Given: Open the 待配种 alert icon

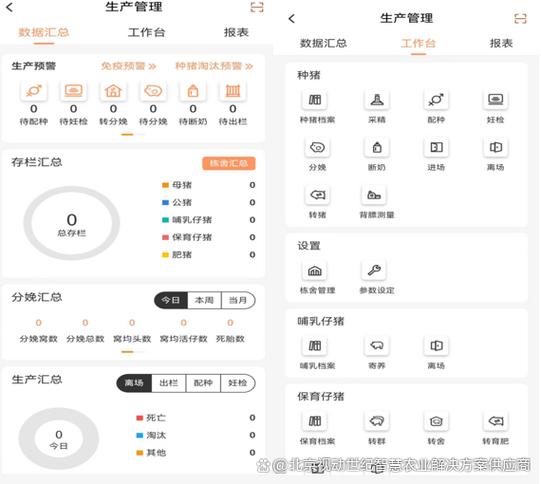Looking at the screenshot, I should (x=34, y=91).
